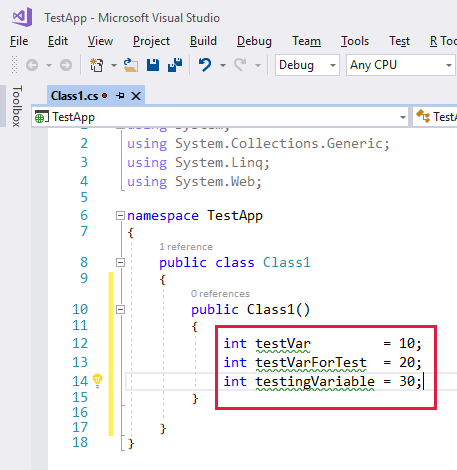Expand the Redo history dropdown
The width and height of the screenshot is (457, 470).
[x=258, y=65]
